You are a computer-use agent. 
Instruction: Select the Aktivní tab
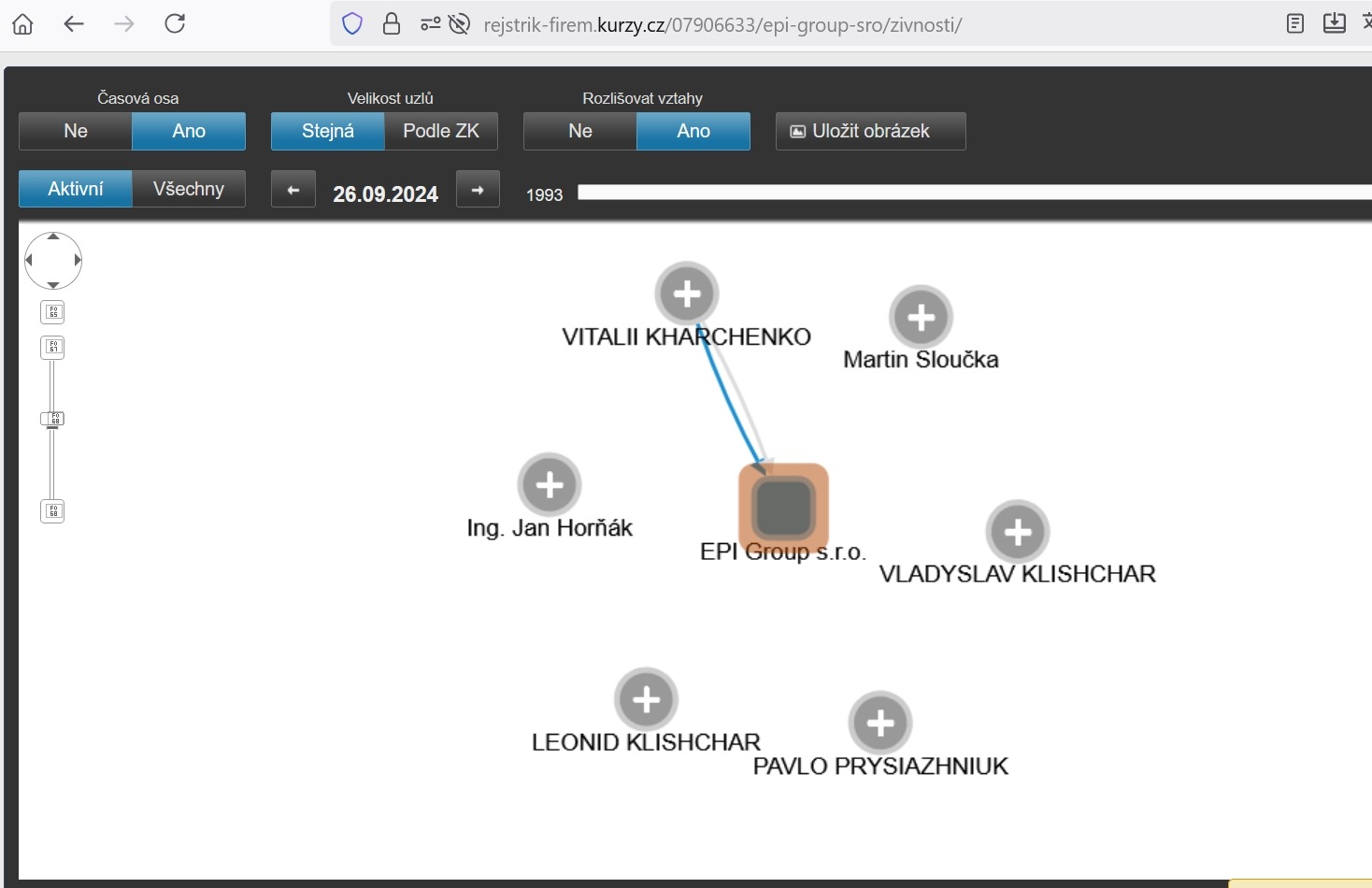[x=76, y=189]
